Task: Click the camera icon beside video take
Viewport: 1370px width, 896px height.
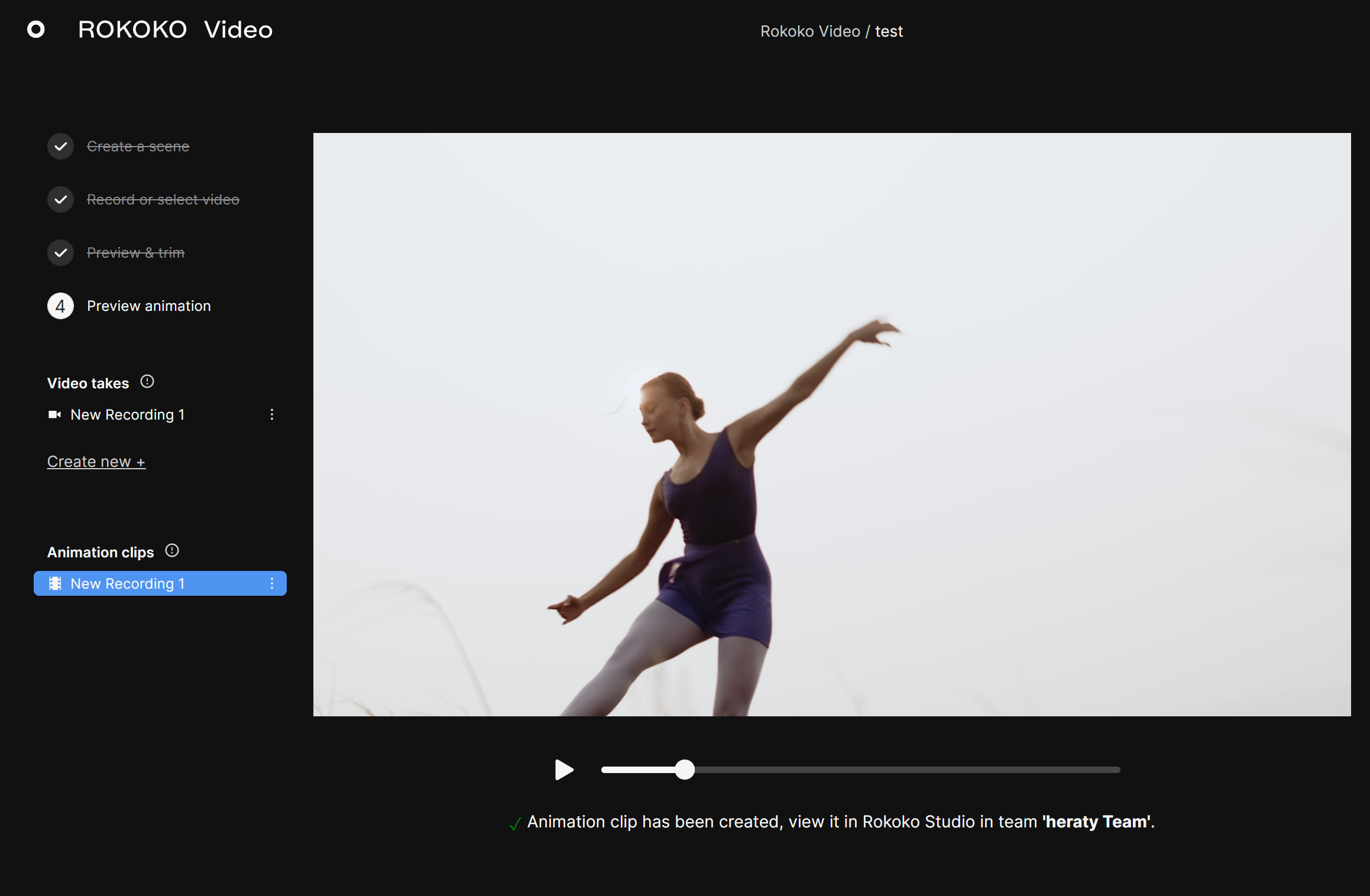Action: (x=54, y=415)
